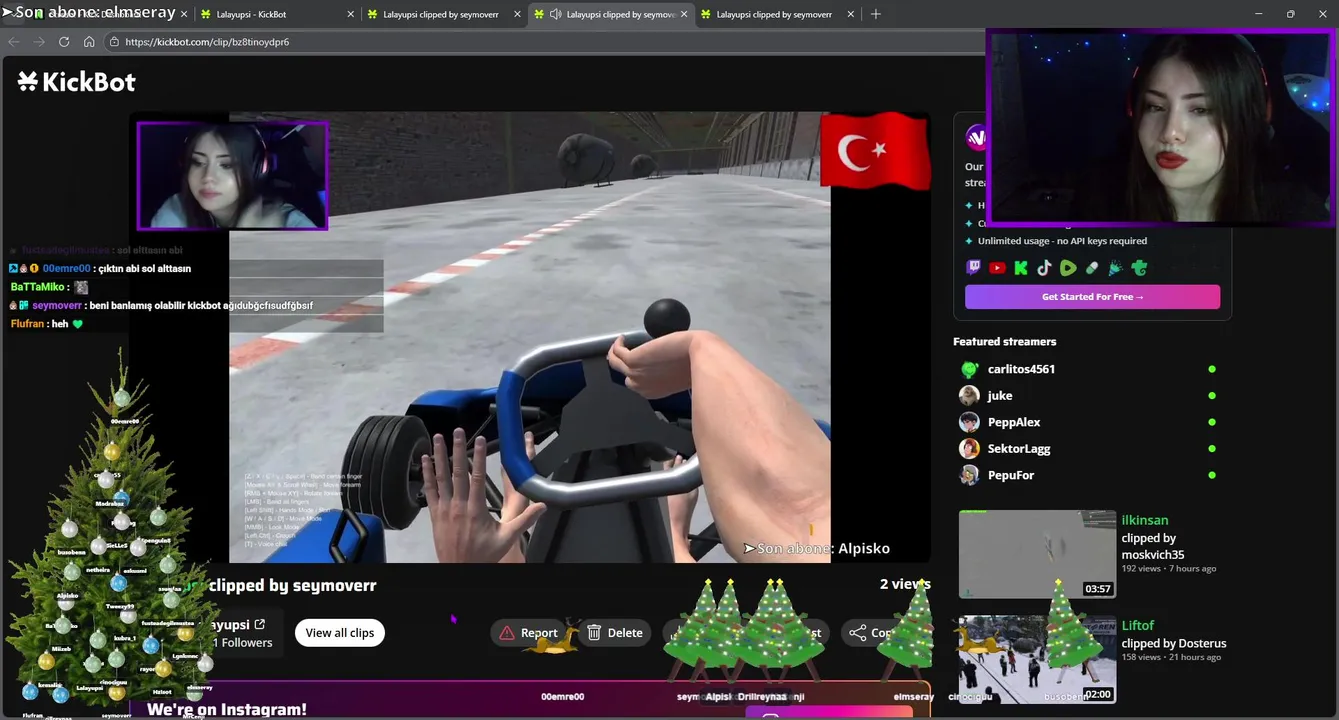This screenshot has width=1339, height=720.
Task: Click the browser forward arrow
Action: coord(39,42)
